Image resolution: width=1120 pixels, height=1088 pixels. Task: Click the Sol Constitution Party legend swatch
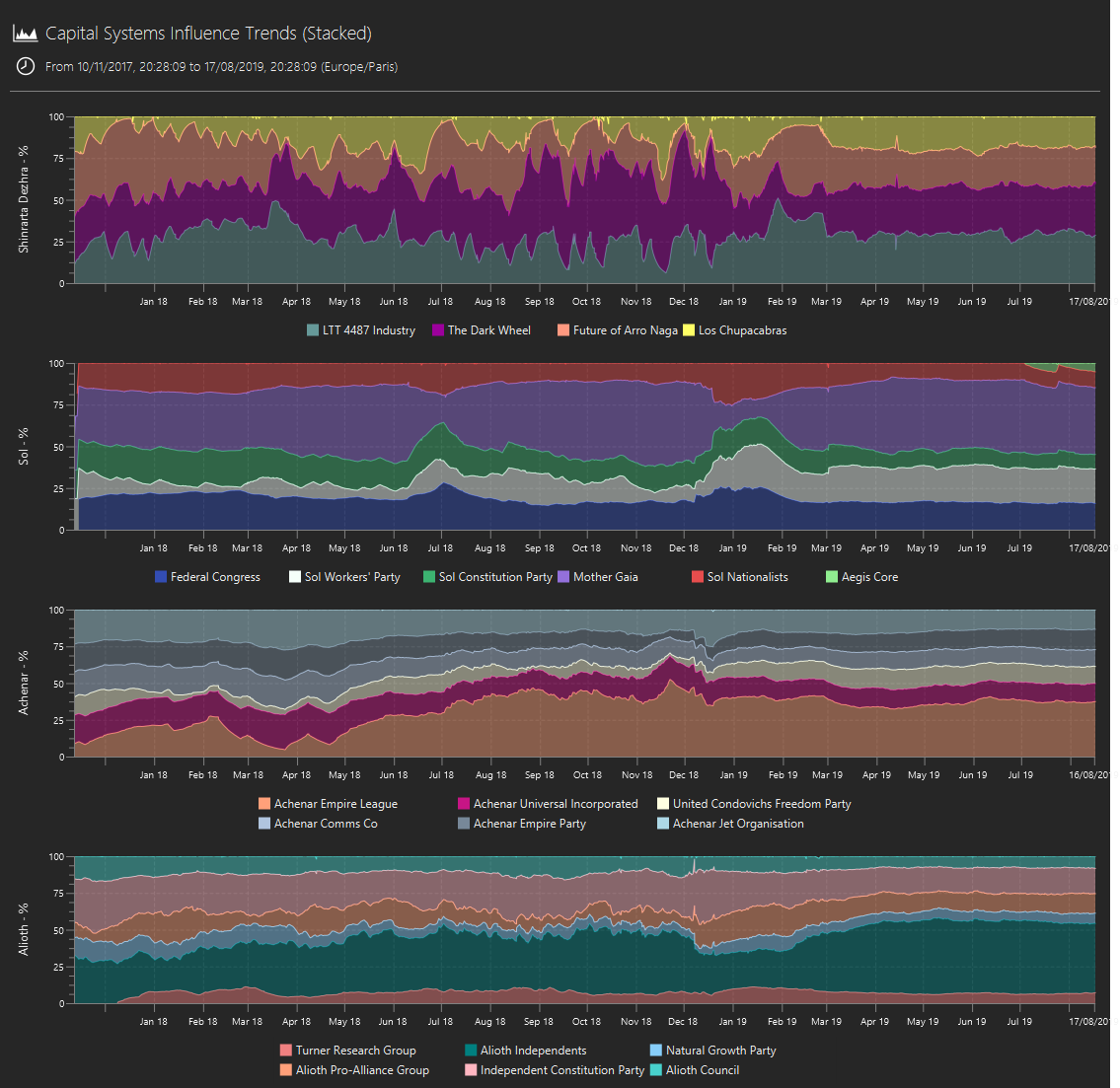click(428, 577)
